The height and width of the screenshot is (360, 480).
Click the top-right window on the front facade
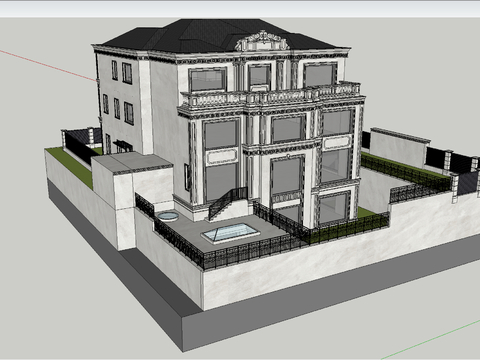tap(320, 75)
